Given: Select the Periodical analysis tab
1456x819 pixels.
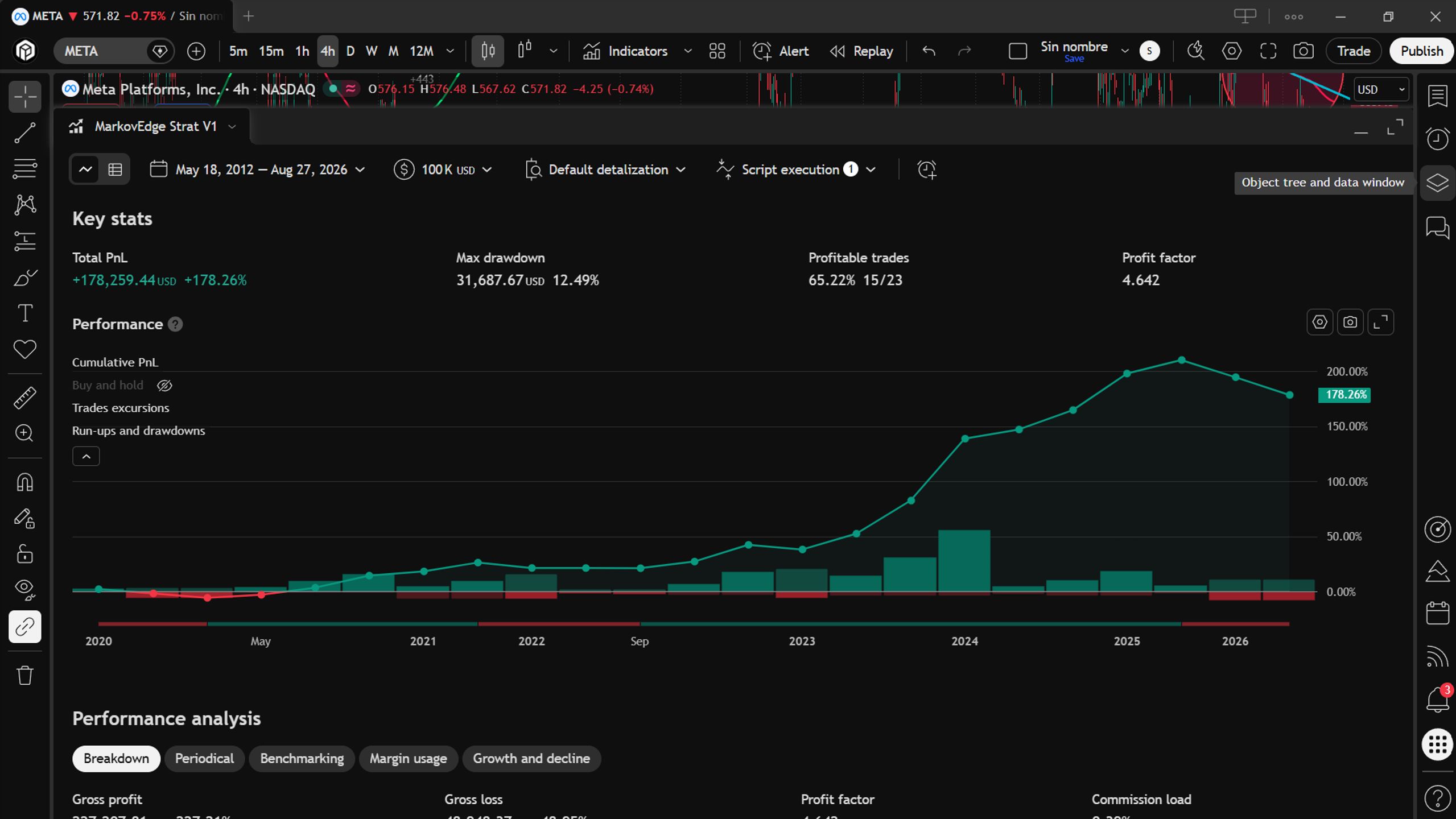Looking at the screenshot, I should [x=204, y=759].
